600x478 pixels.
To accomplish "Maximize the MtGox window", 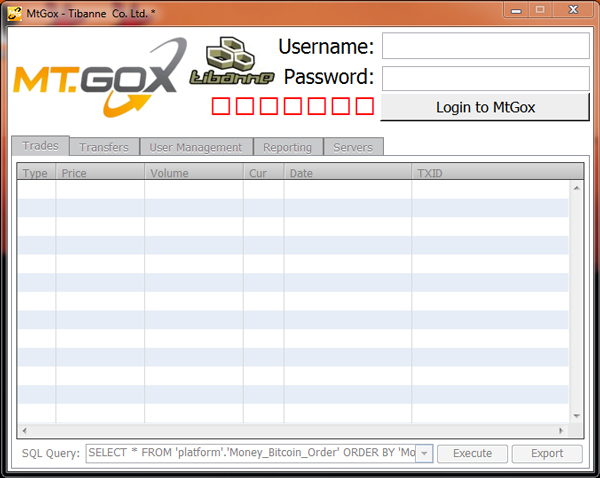I will click(x=540, y=10).
